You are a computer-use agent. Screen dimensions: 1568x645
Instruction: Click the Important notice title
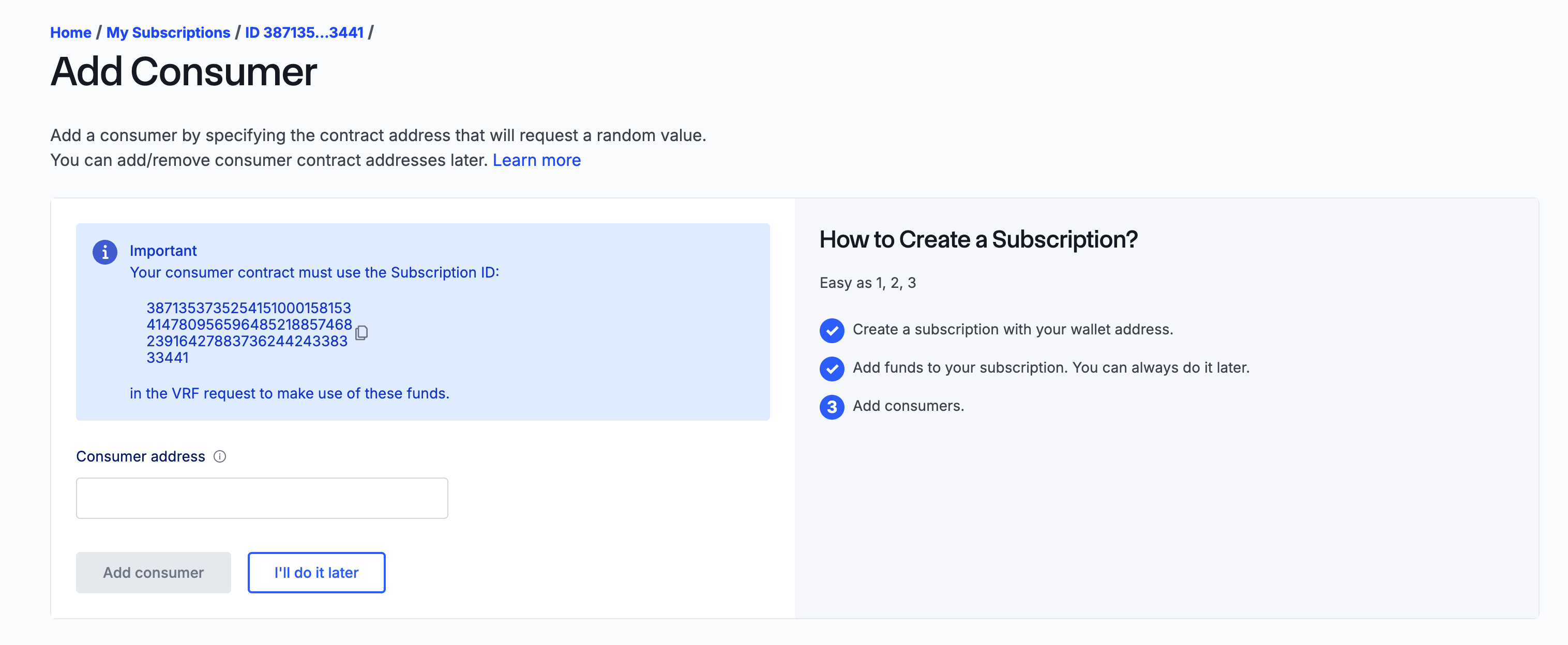click(163, 251)
